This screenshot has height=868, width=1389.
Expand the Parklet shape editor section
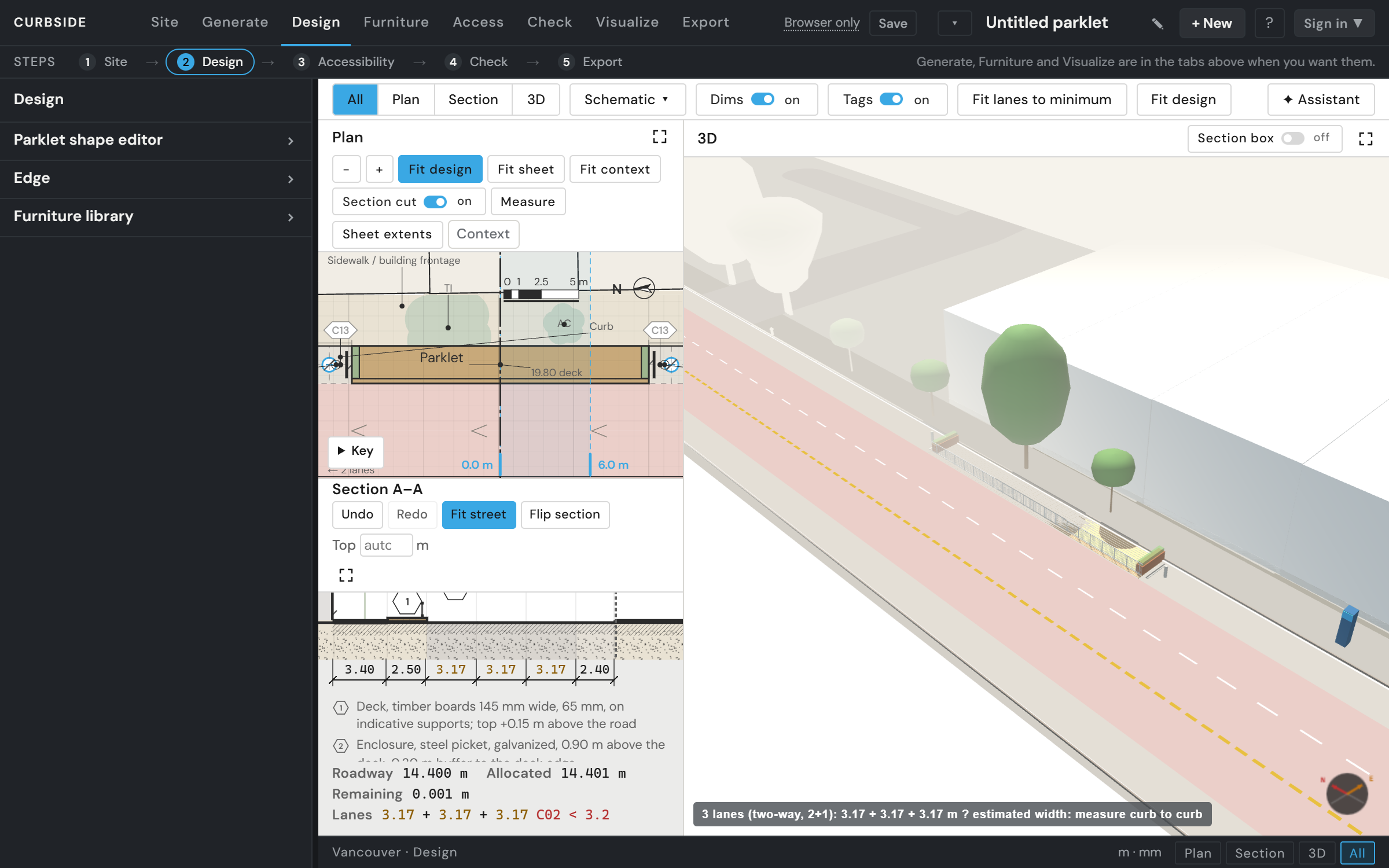click(155, 140)
